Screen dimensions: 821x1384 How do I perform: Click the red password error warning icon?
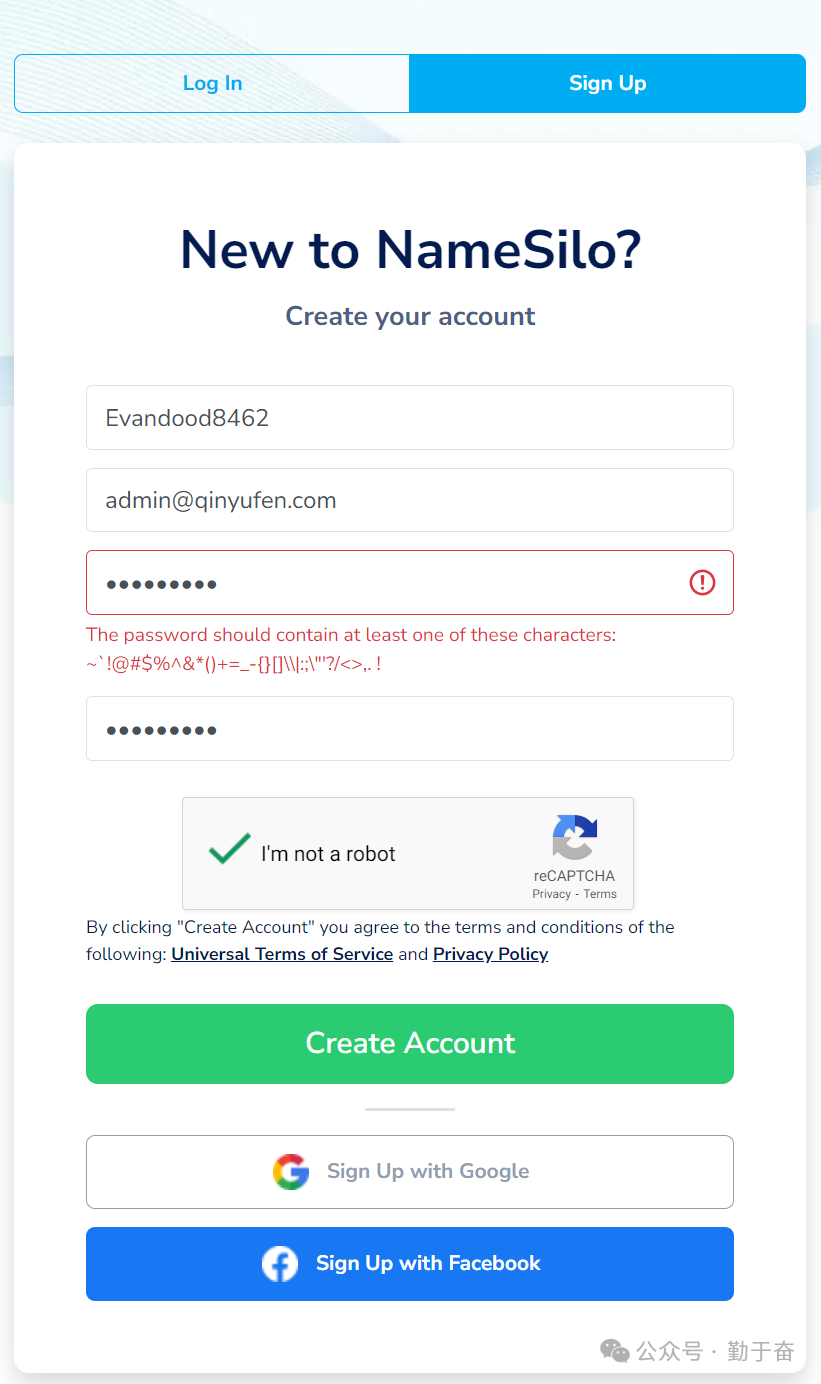[x=702, y=582]
